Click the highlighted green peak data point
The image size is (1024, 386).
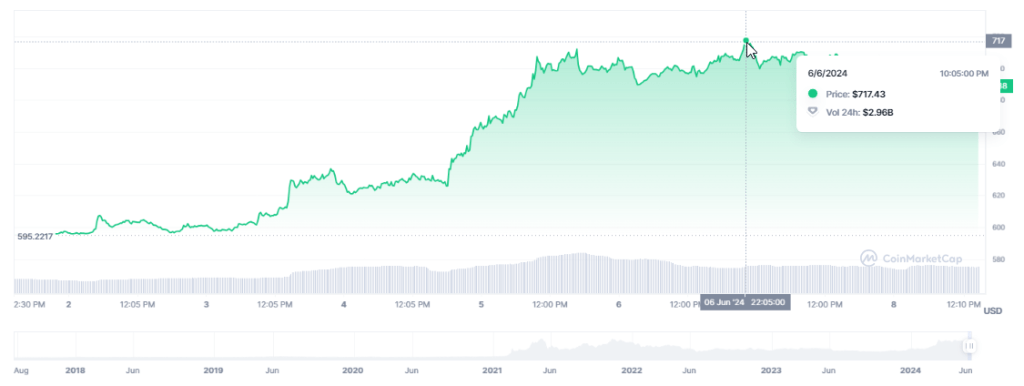[746, 40]
